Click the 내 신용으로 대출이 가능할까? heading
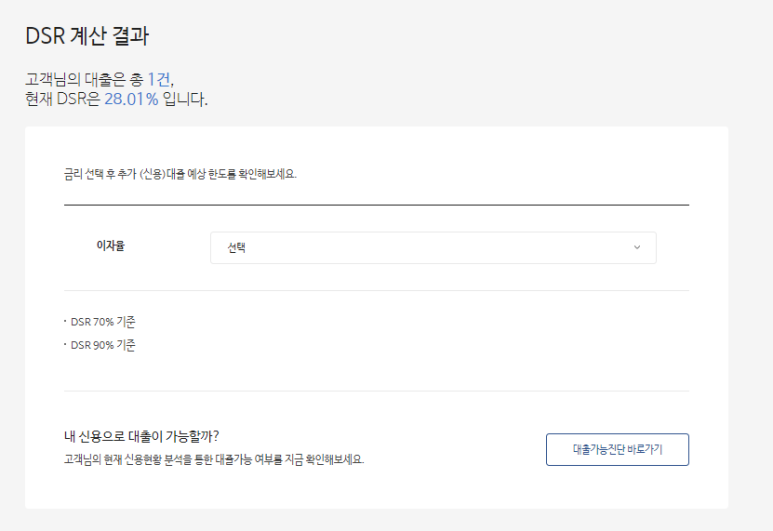Image resolution: width=773 pixels, height=531 pixels. (141, 436)
